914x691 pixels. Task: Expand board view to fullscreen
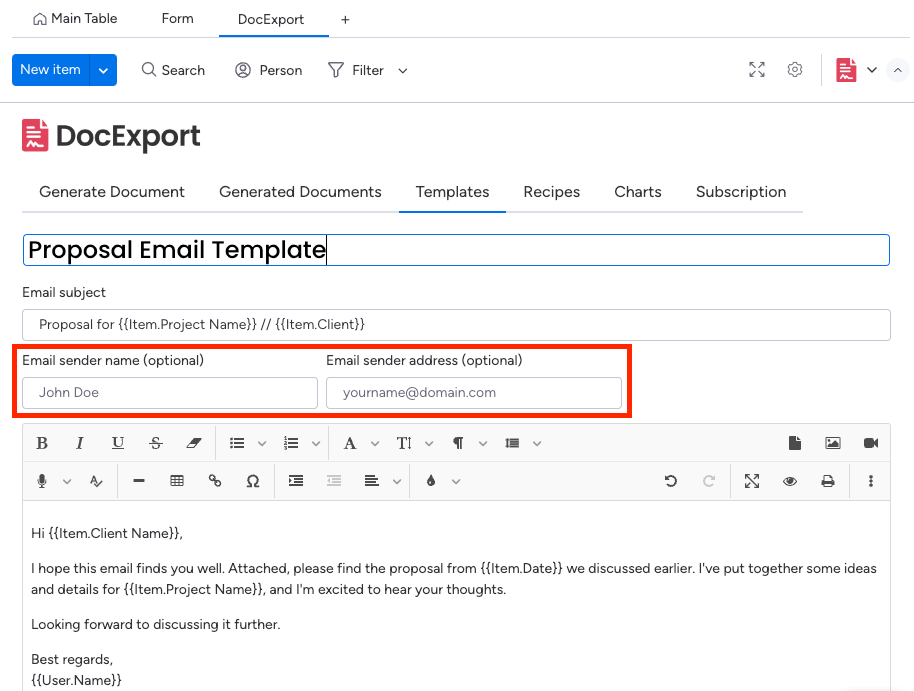[x=757, y=70]
